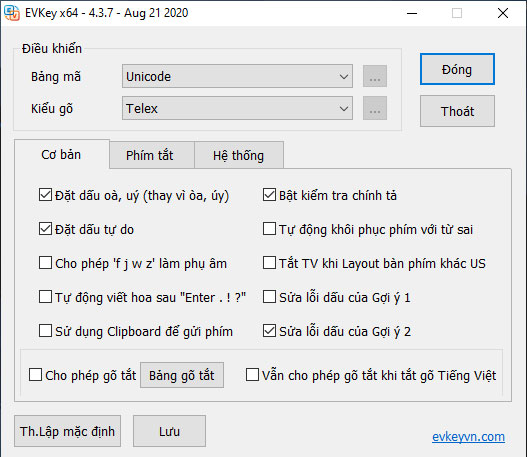Click the Bảng gõ tắt button
The width and height of the screenshot is (527, 457).
(x=182, y=375)
